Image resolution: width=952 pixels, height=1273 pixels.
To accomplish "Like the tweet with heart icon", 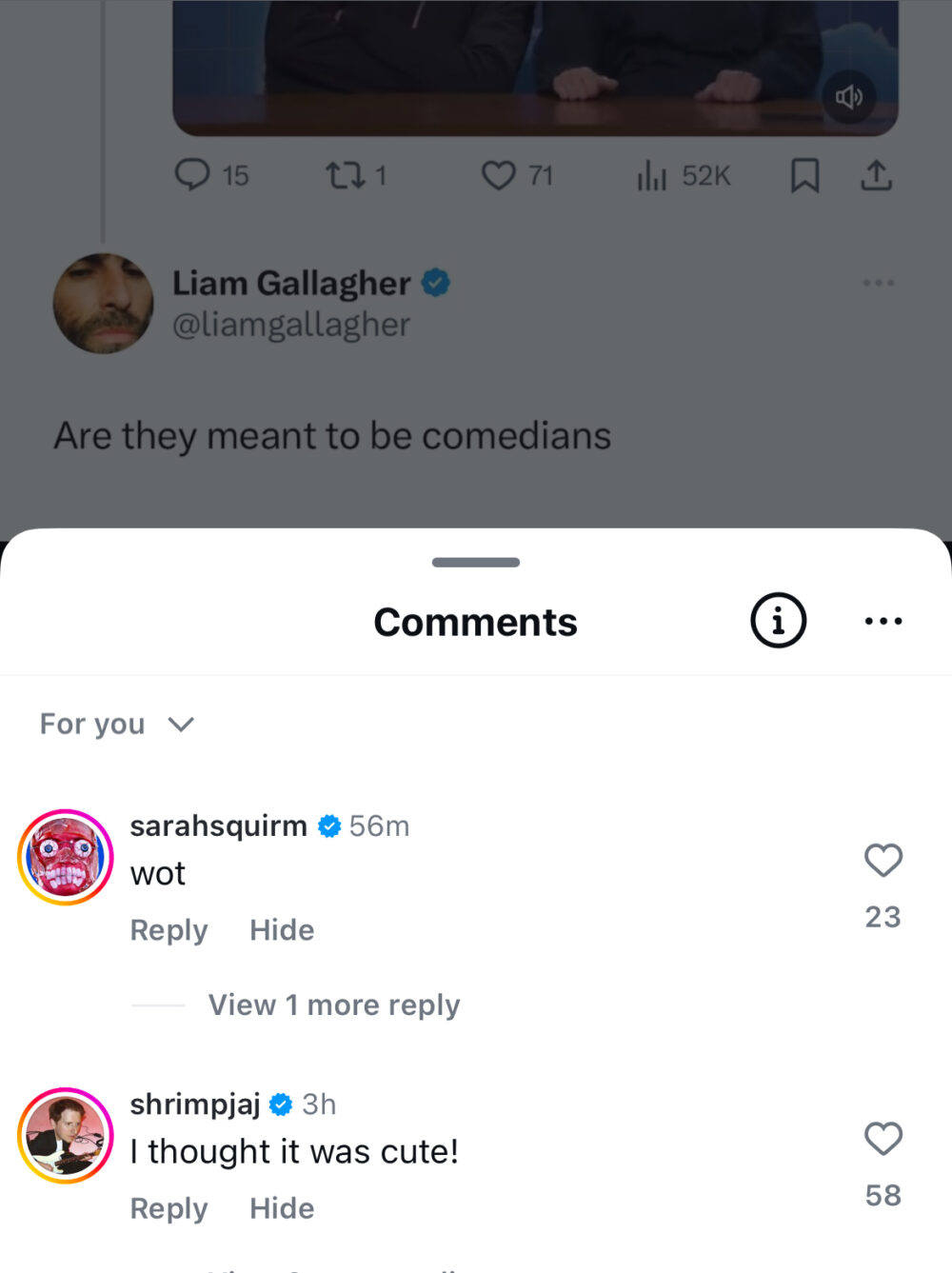I will click(x=498, y=175).
